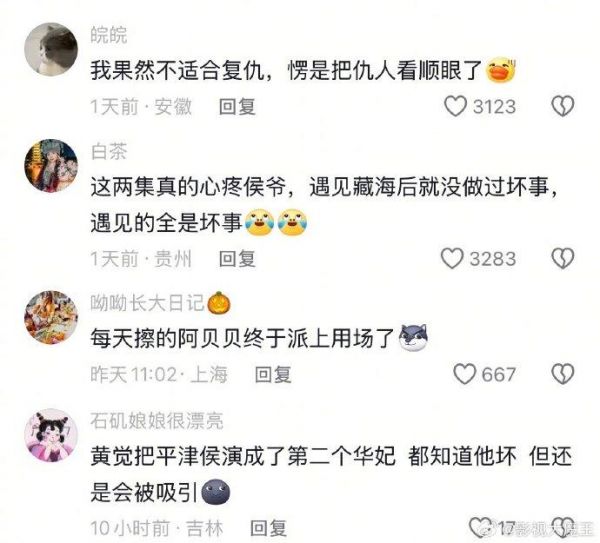
Task: Open the username 白茶
Action: point(109,152)
